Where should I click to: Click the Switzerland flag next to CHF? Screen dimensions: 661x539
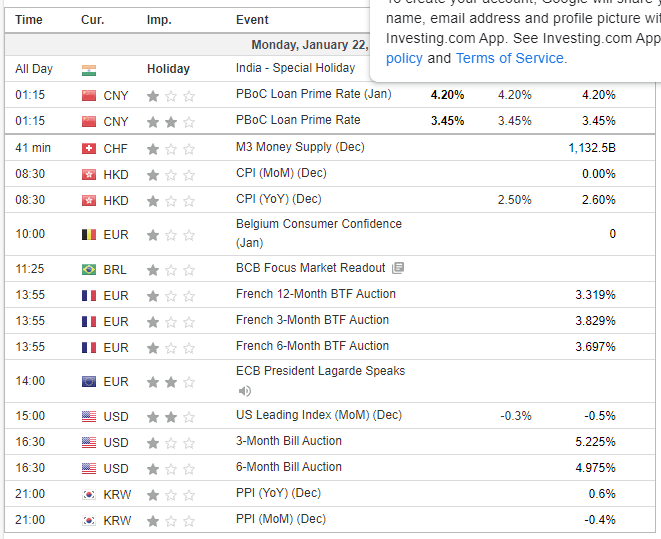(89, 148)
